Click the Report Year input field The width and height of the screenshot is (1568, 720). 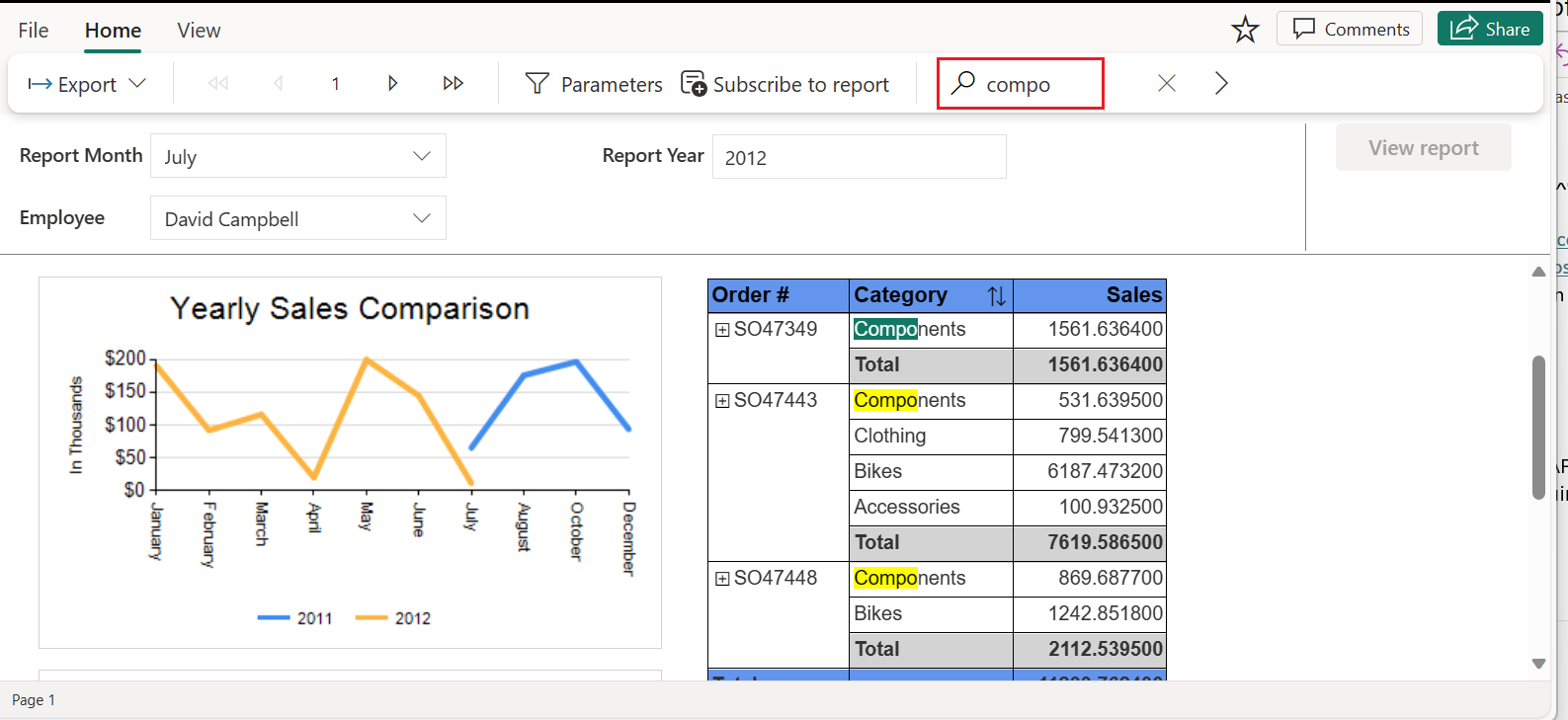point(860,157)
